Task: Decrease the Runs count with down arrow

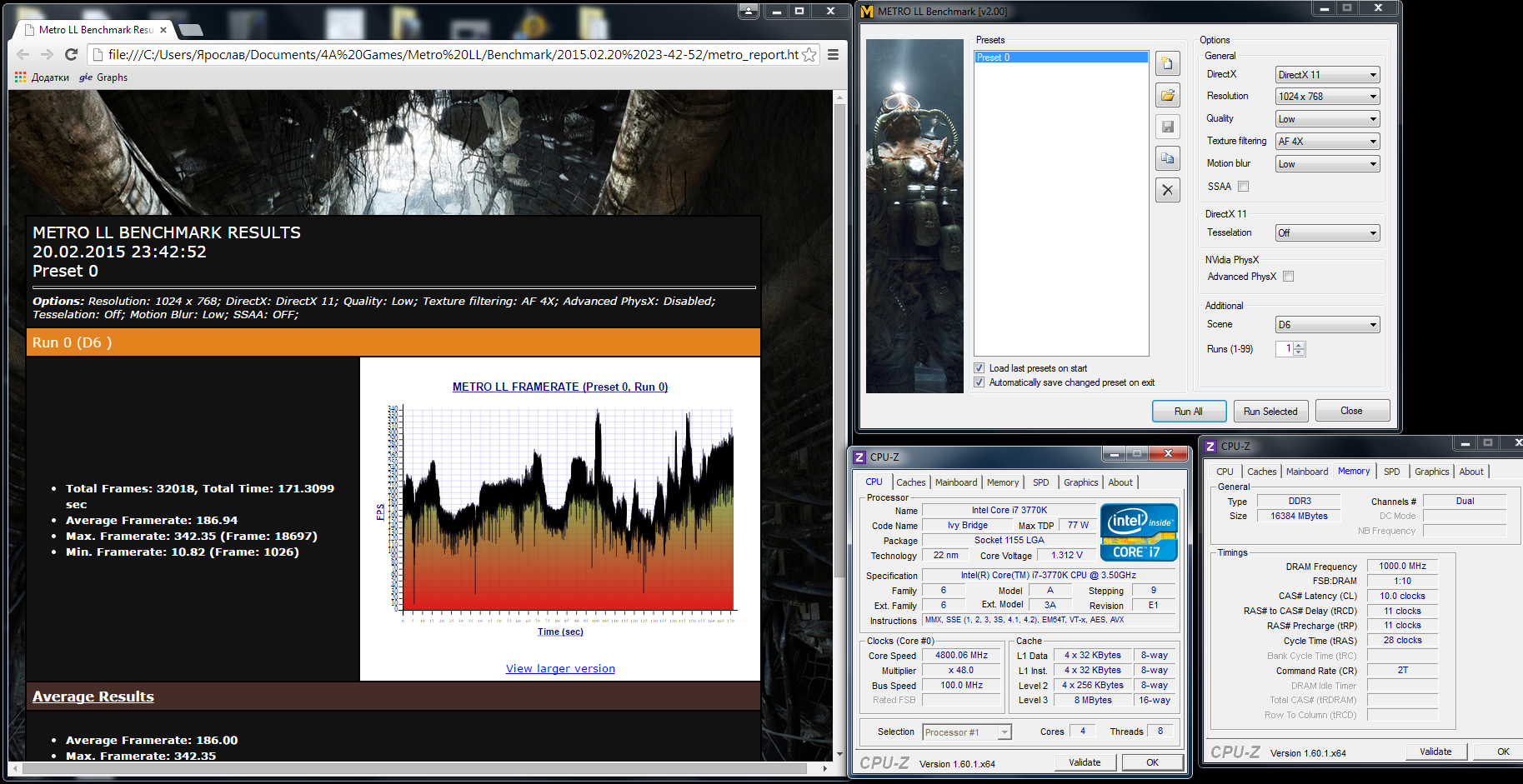Action: (1300, 352)
